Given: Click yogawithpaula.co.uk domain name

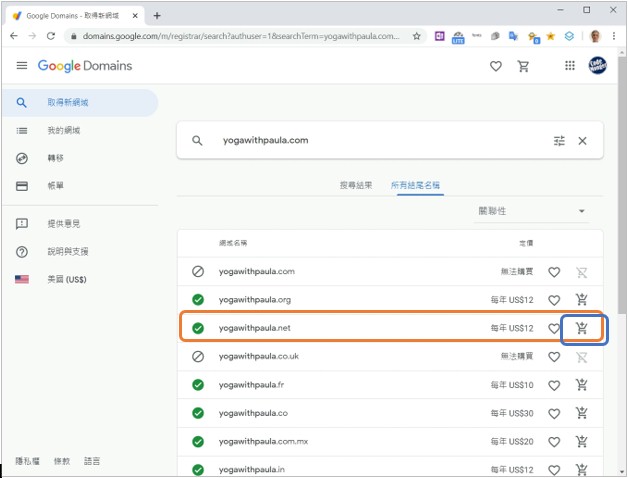Looking at the screenshot, I should (258, 356).
